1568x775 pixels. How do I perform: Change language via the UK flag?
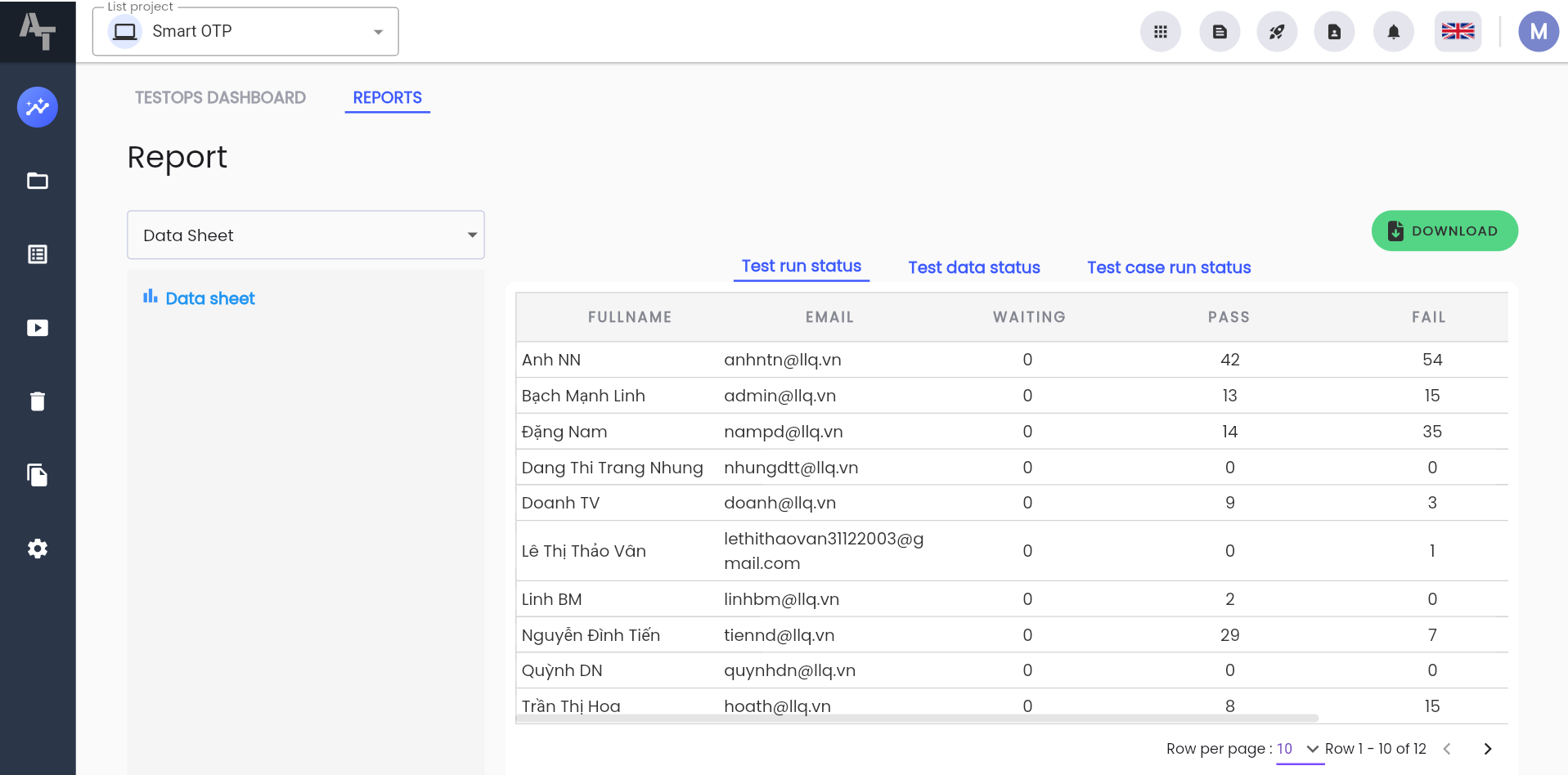click(x=1458, y=32)
